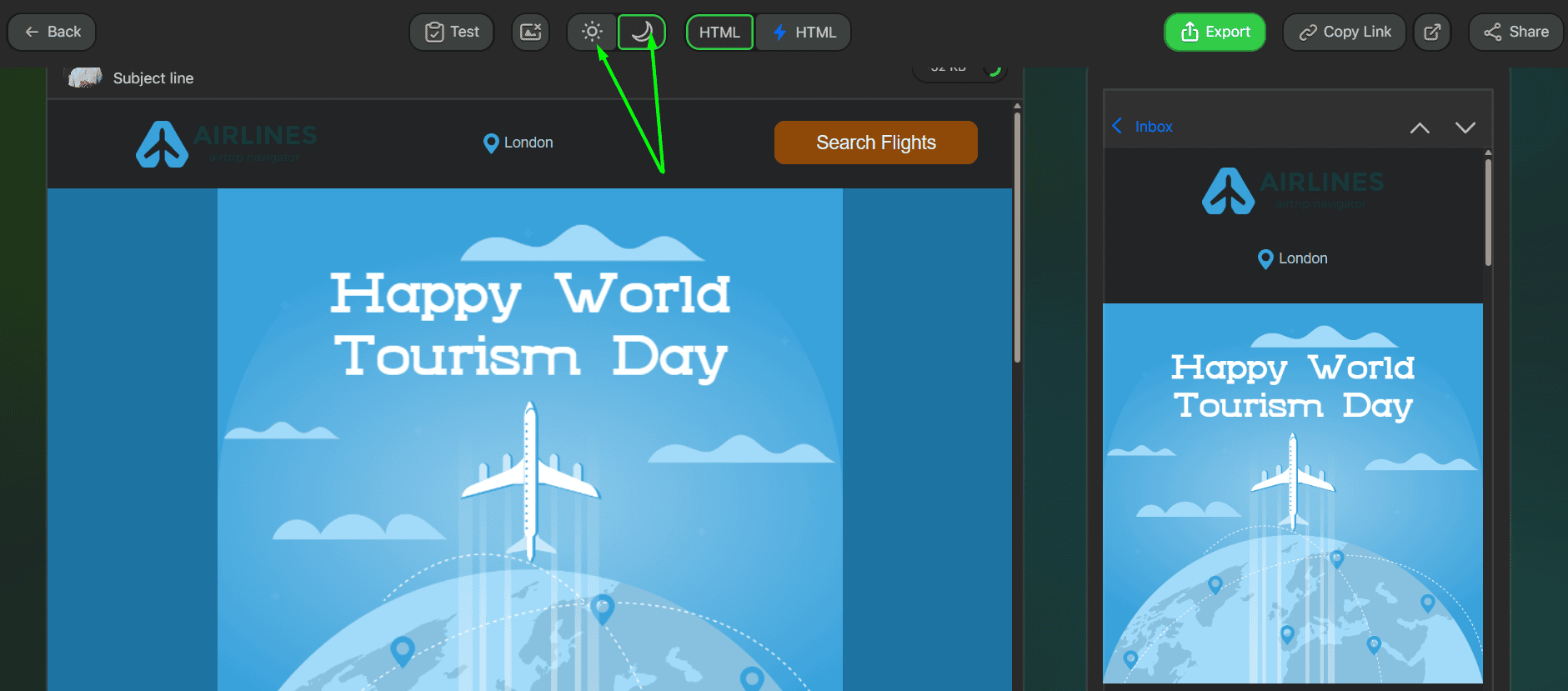Switch preview to dark mode

[x=642, y=32]
